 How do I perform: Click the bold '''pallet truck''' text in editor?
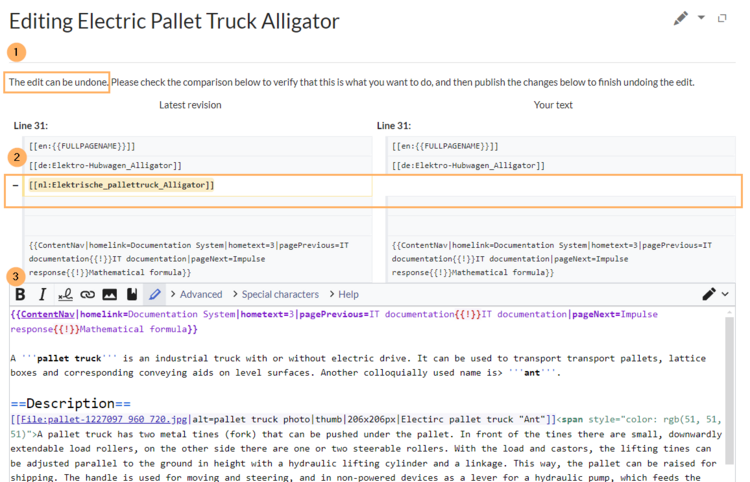[x=69, y=359]
